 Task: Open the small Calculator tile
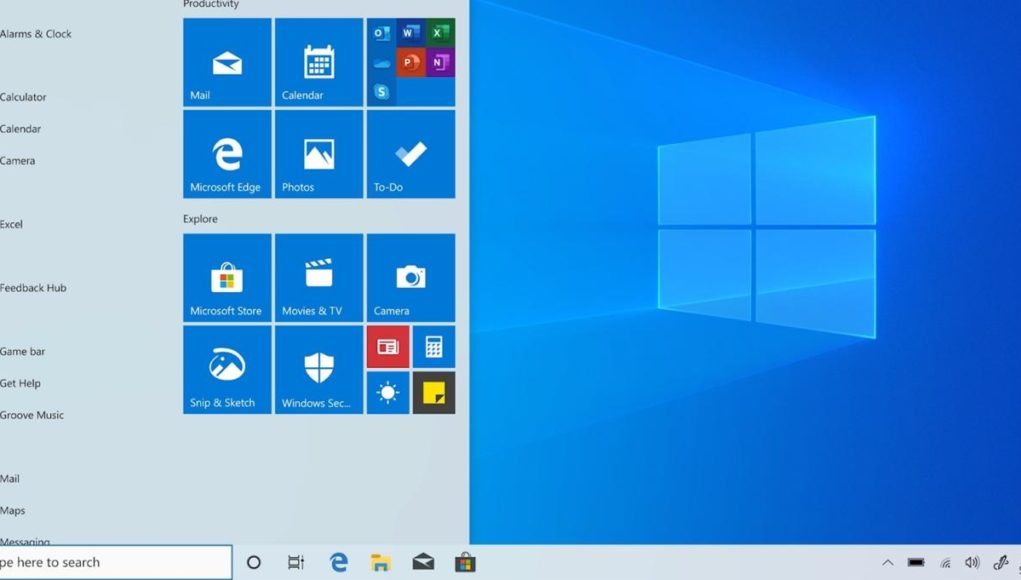(x=434, y=347)
